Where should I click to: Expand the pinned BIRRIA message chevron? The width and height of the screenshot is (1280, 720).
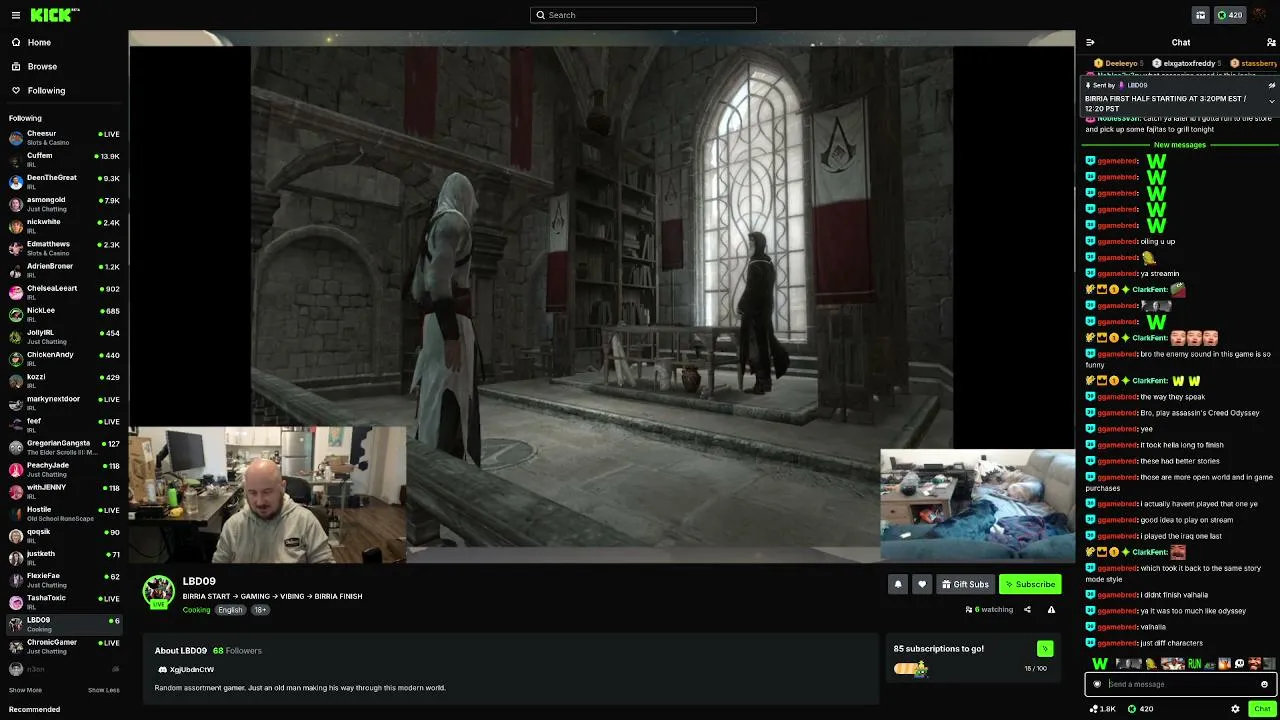click(1272, 101)
